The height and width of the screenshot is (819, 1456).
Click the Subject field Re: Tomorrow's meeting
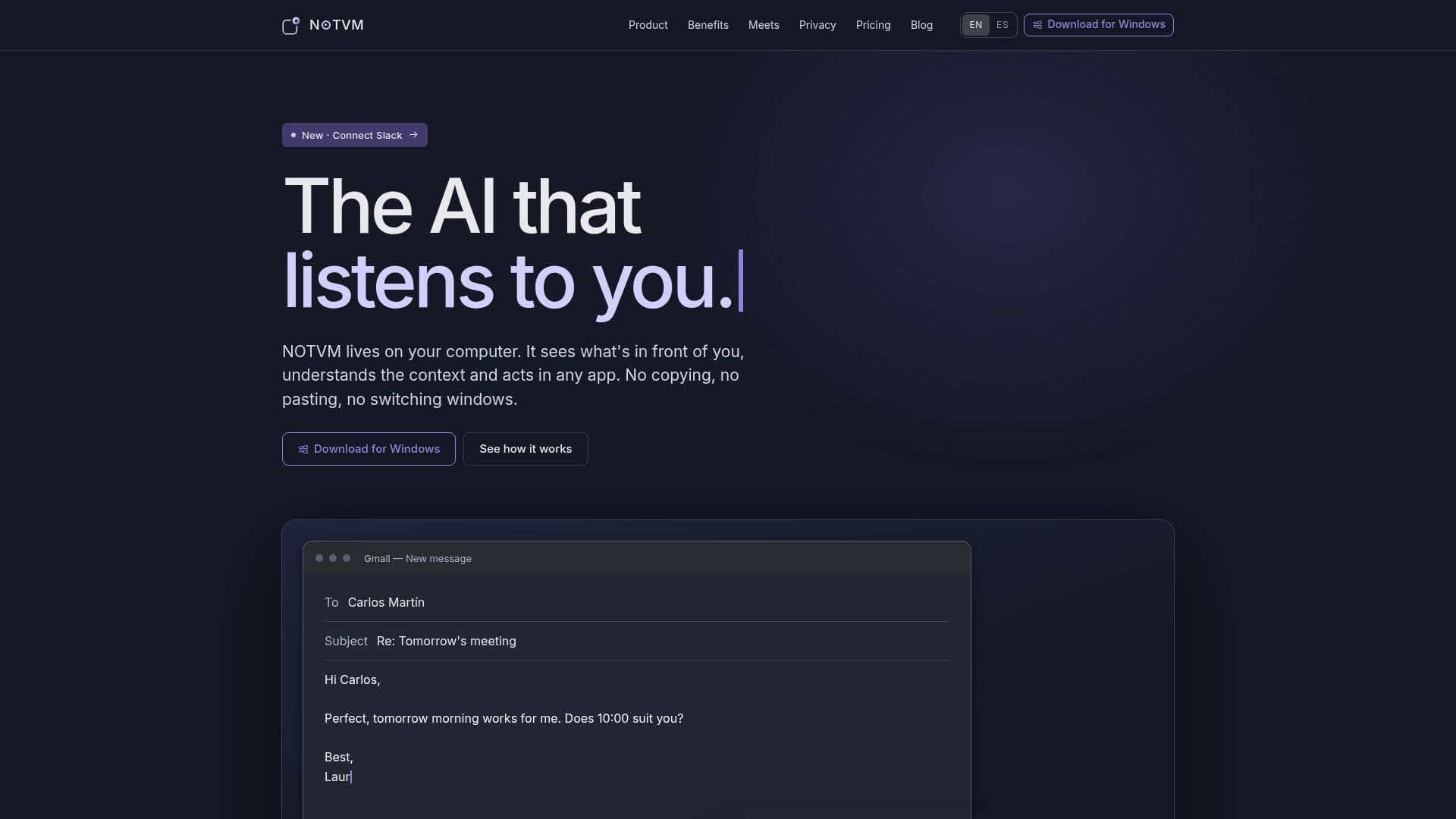click(x=637, y=641)
